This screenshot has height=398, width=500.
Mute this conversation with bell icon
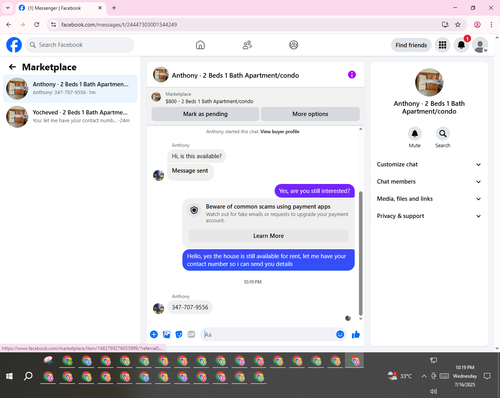tap(415, 134)
